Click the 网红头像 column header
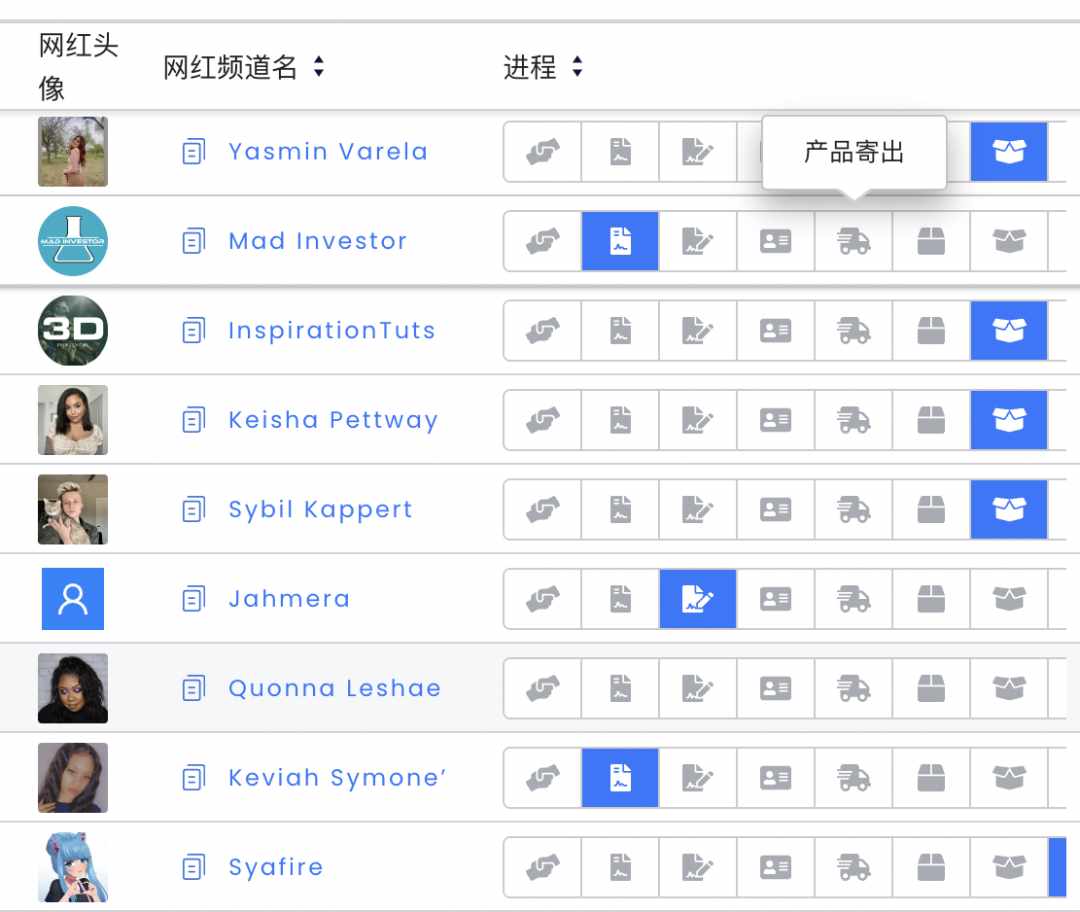Viewport: 1080px width, 912px height. (x=78, y=67)
